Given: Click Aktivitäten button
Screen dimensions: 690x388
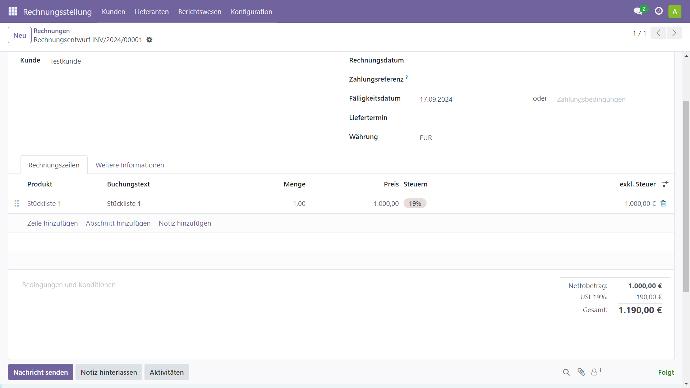Looking at the screenshot, I should coord(166,372).
